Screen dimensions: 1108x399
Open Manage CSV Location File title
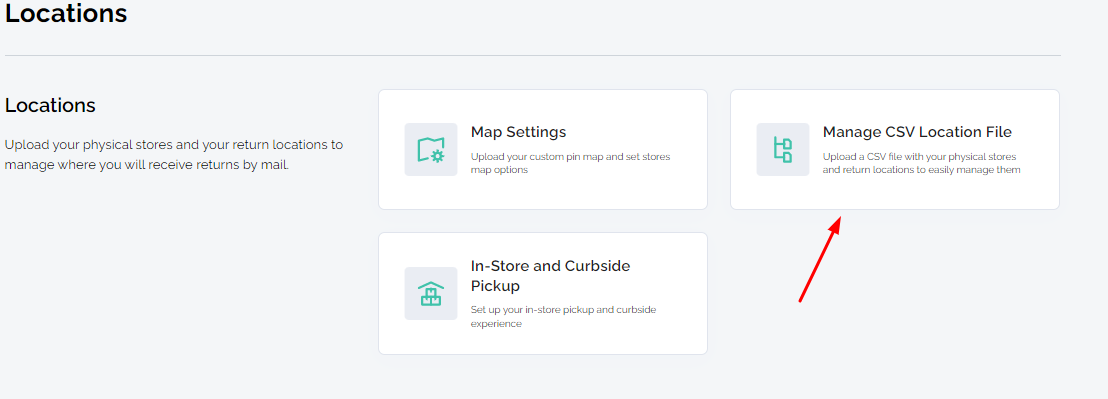tap(917, 132)
